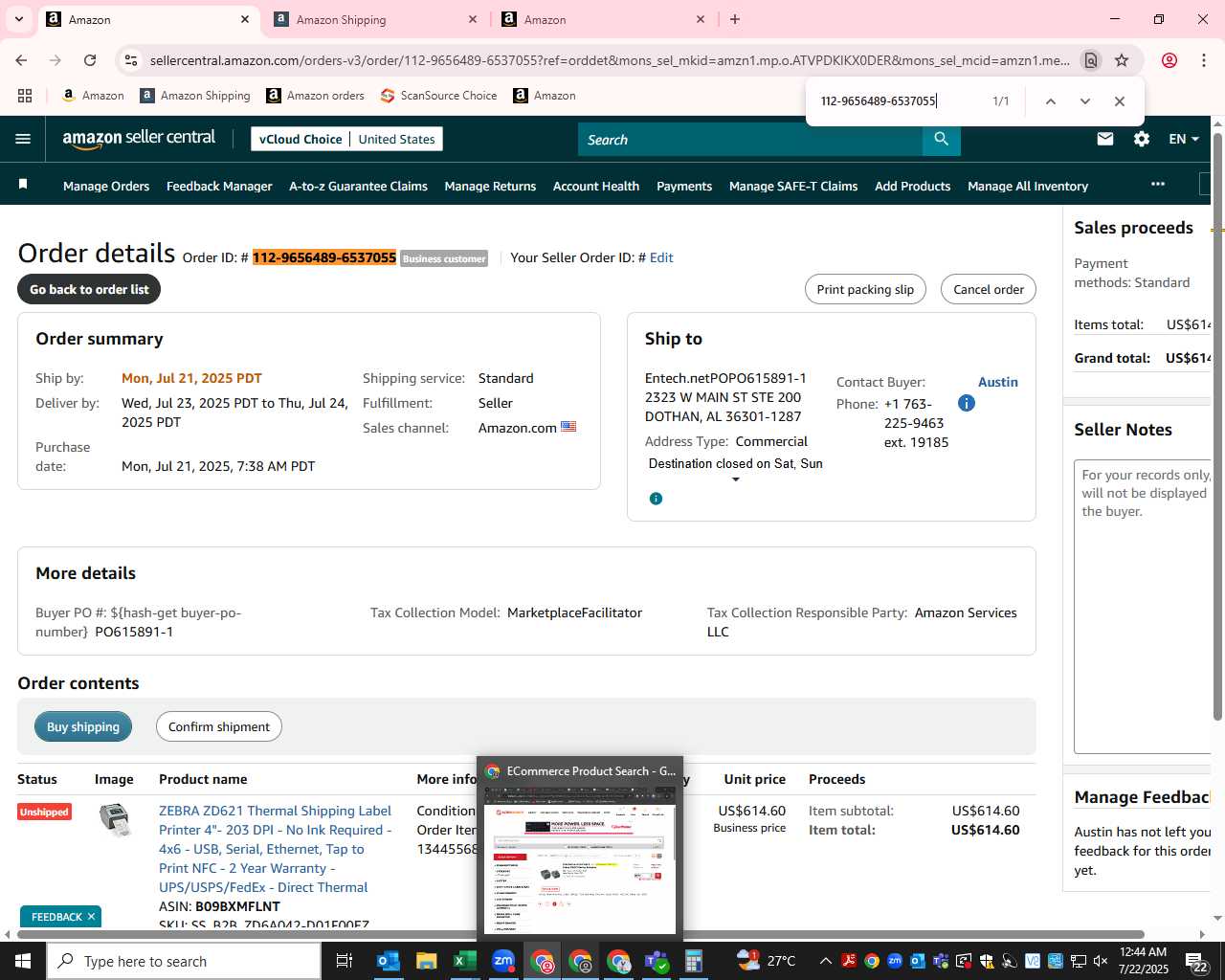Open Chrome three-dot menu
This screenshot has height=980, width=1225.
pos(1204,60)
